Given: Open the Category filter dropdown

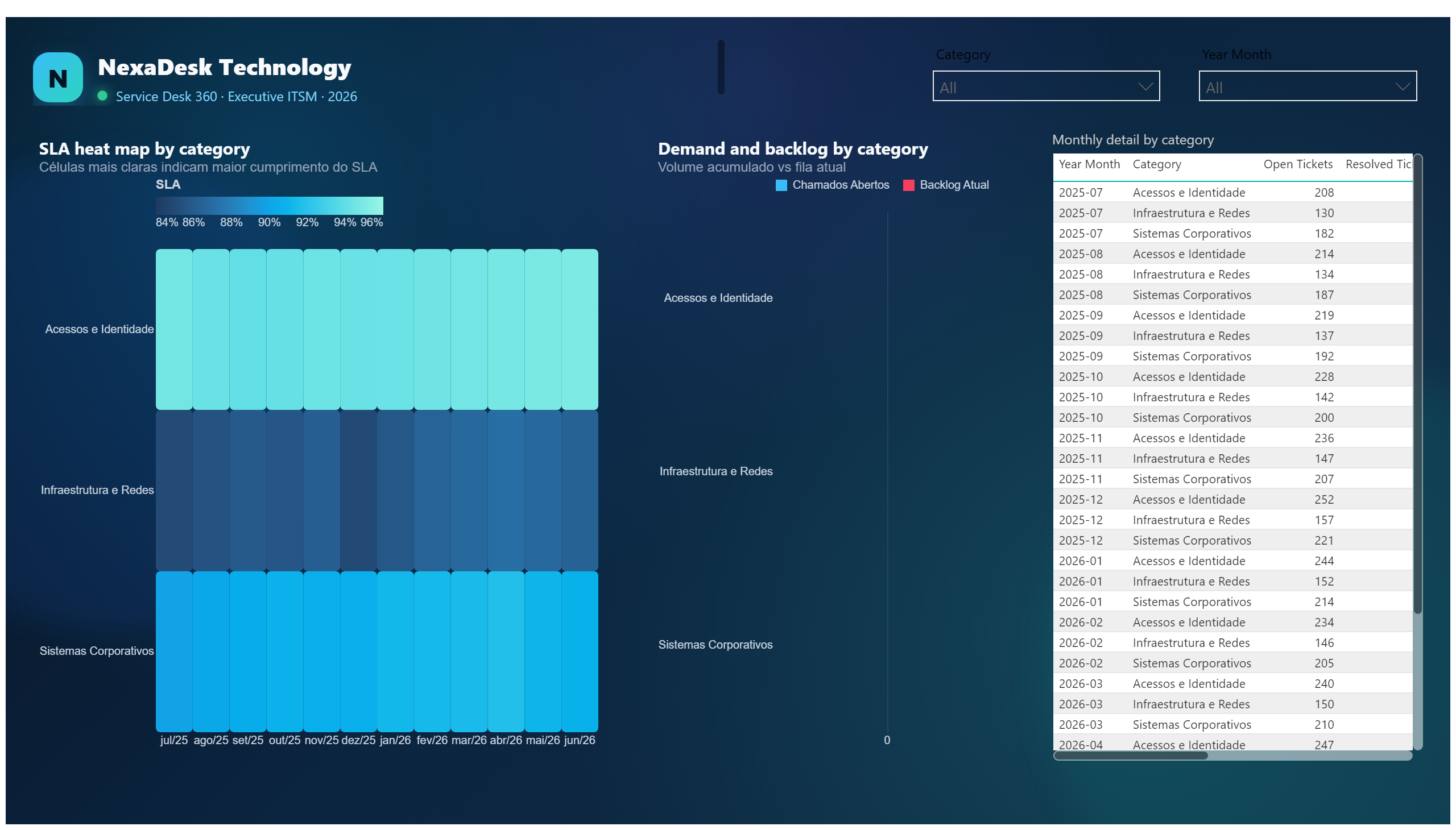Looking at the screenshot, I should (1045, 86).
